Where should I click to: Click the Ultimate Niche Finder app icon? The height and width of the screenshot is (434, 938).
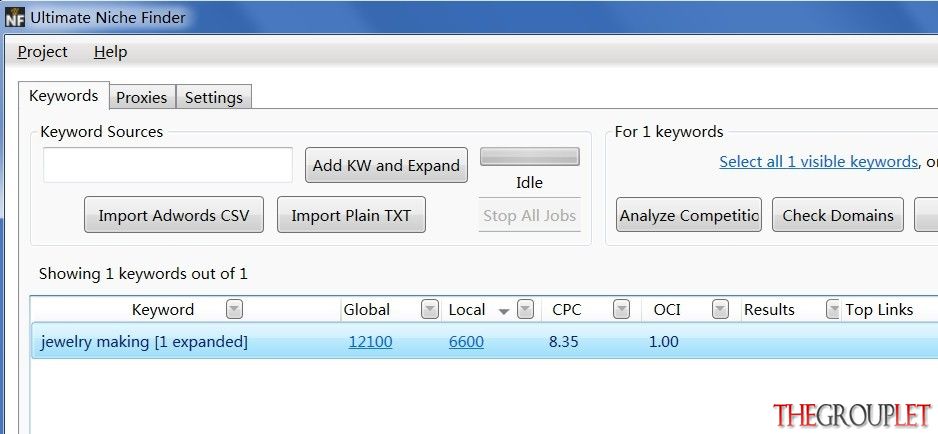14,17
